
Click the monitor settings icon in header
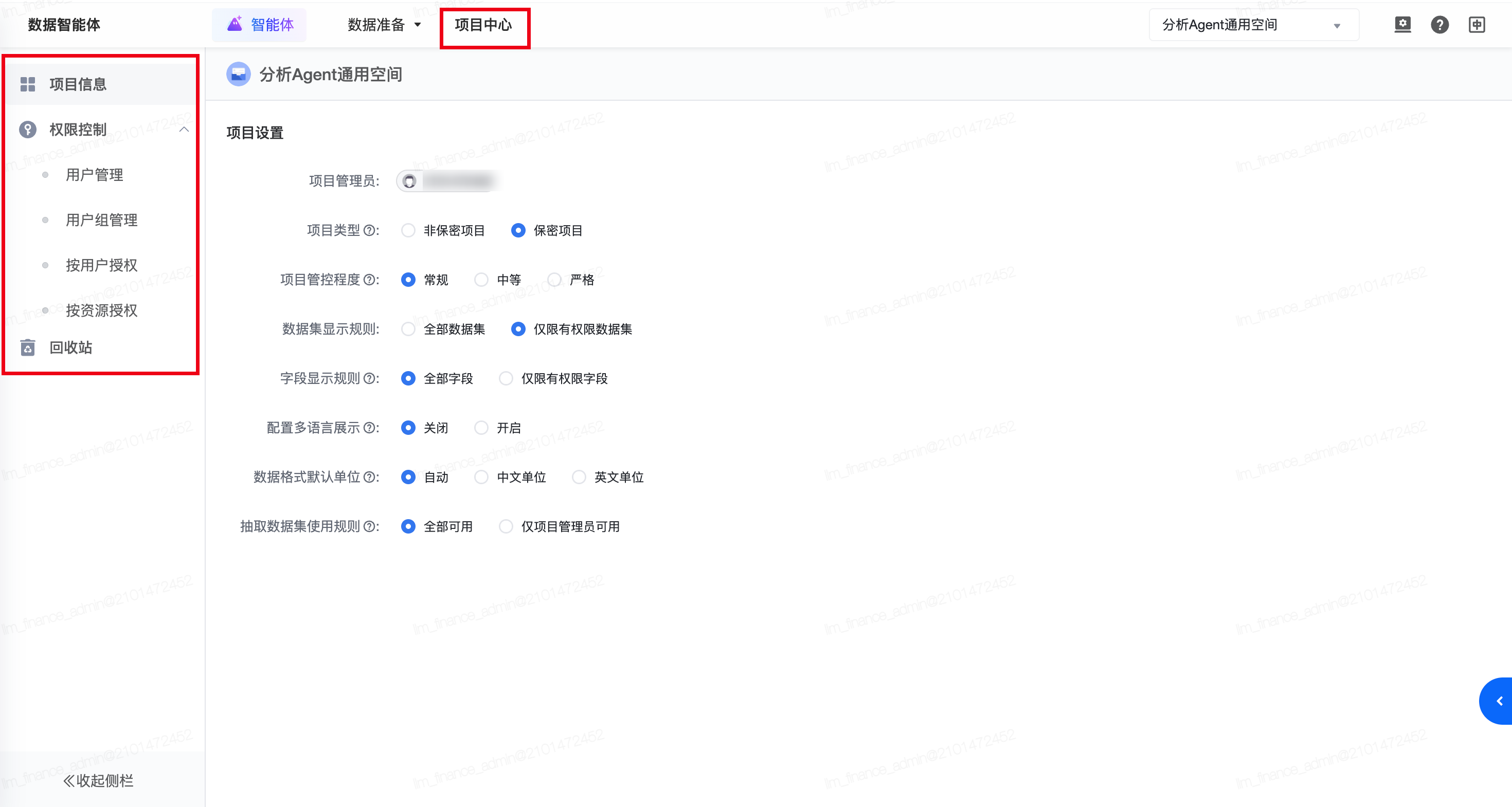click(1402, 25)
